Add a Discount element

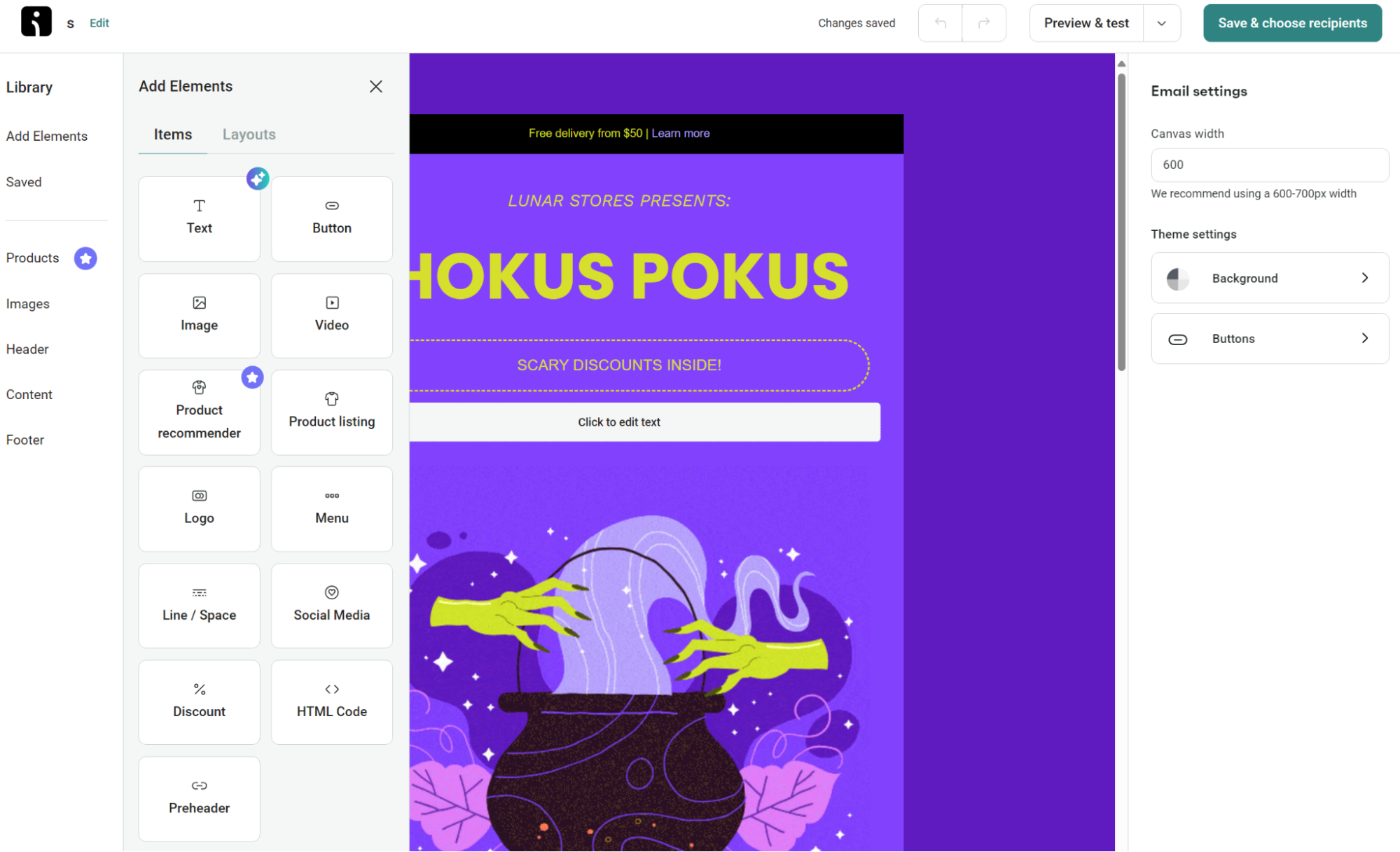[199, 702]
